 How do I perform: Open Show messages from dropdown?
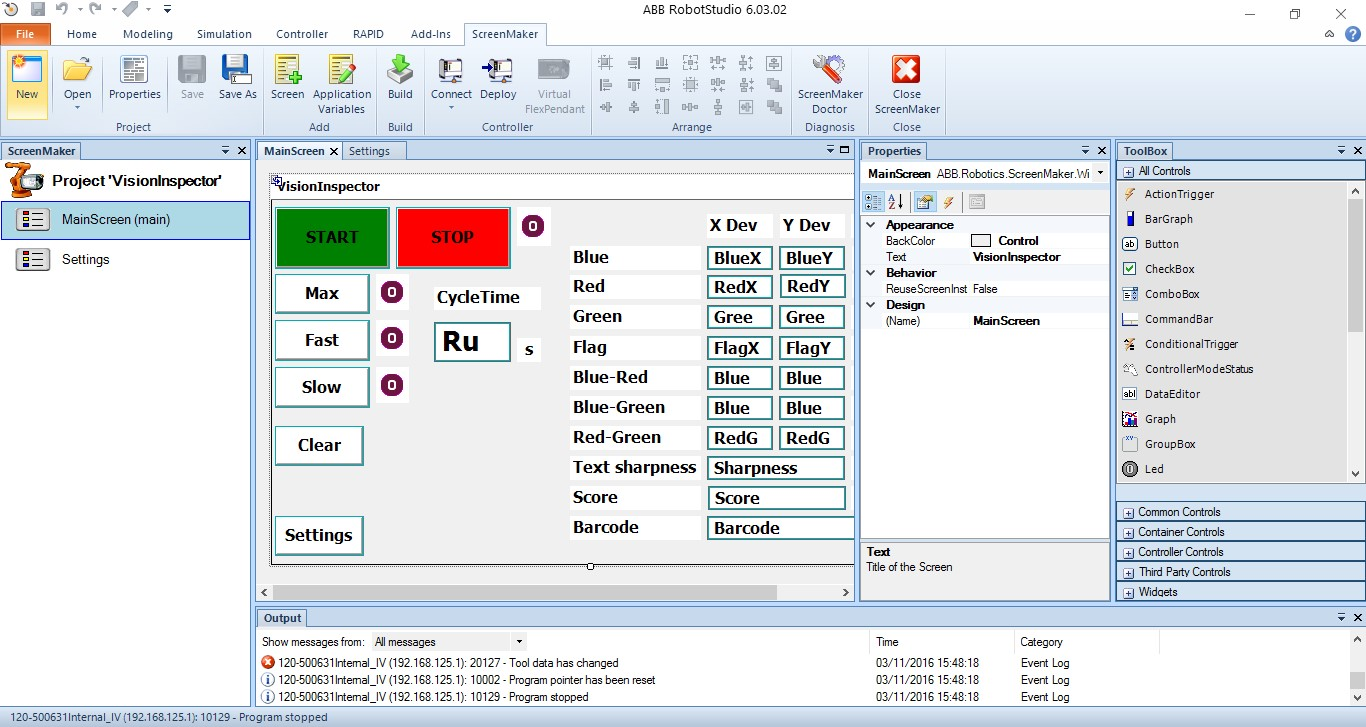(x=518, y=642)
